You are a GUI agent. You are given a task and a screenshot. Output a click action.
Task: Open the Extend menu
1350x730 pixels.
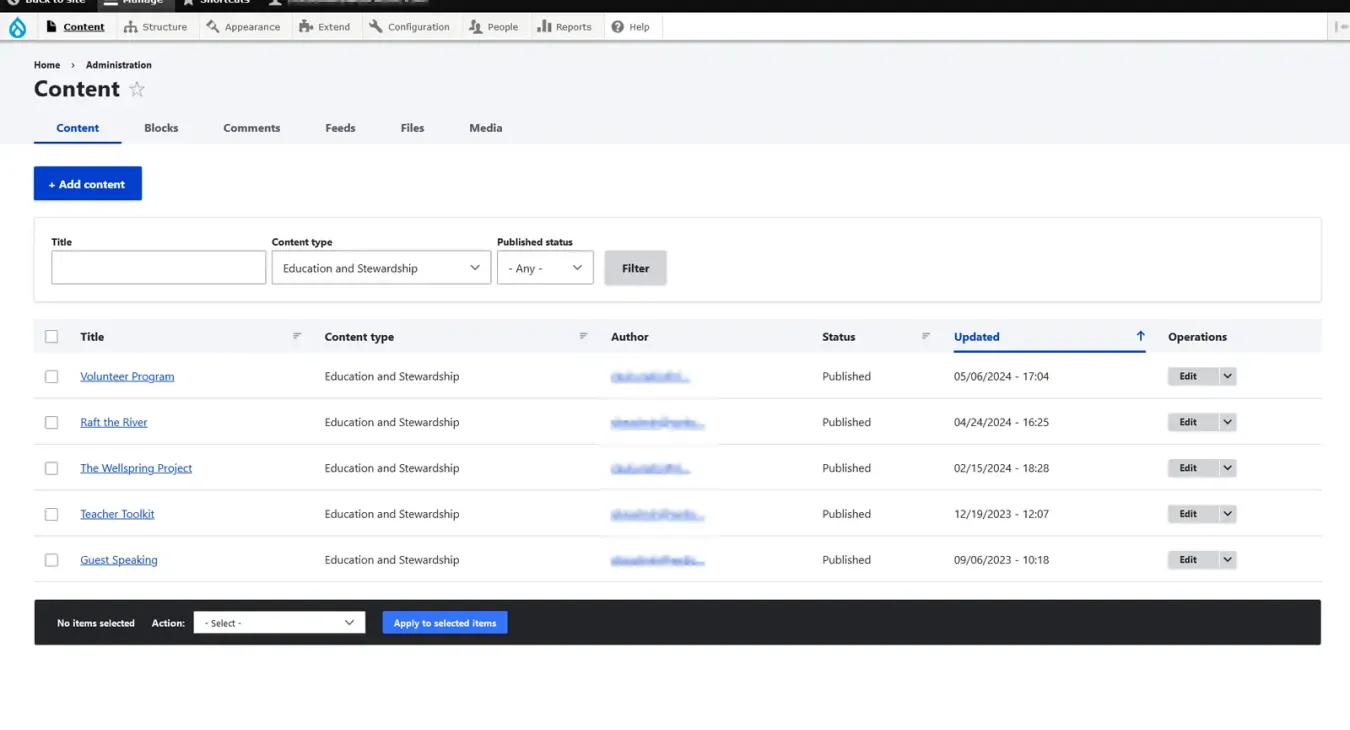pos(324,27)
